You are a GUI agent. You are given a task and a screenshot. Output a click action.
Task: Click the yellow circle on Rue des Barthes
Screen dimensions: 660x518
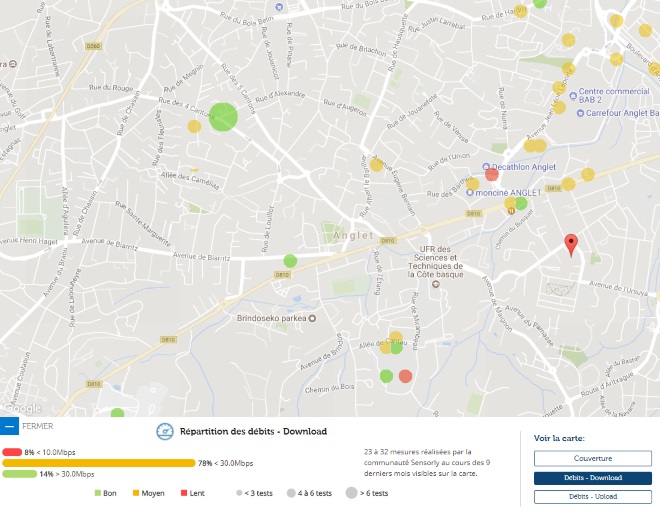pyautogui.click(x=472, y=184)
